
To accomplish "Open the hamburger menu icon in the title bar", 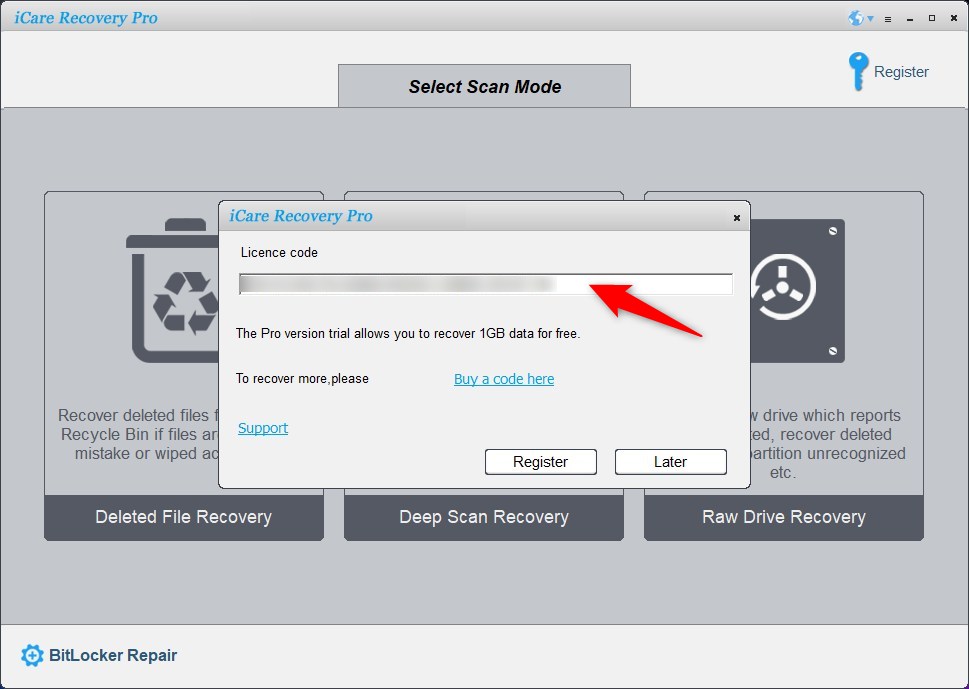I will pyautogui.click(x=888, y=19).
